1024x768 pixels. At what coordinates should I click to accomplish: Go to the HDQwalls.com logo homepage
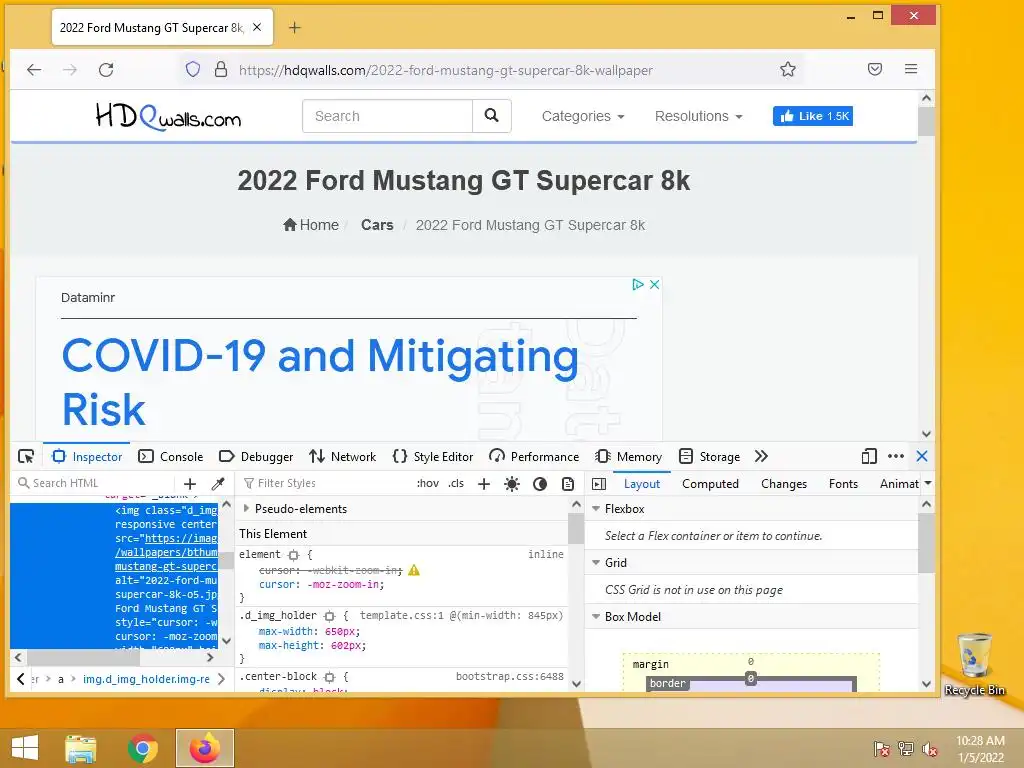(168, 116)
